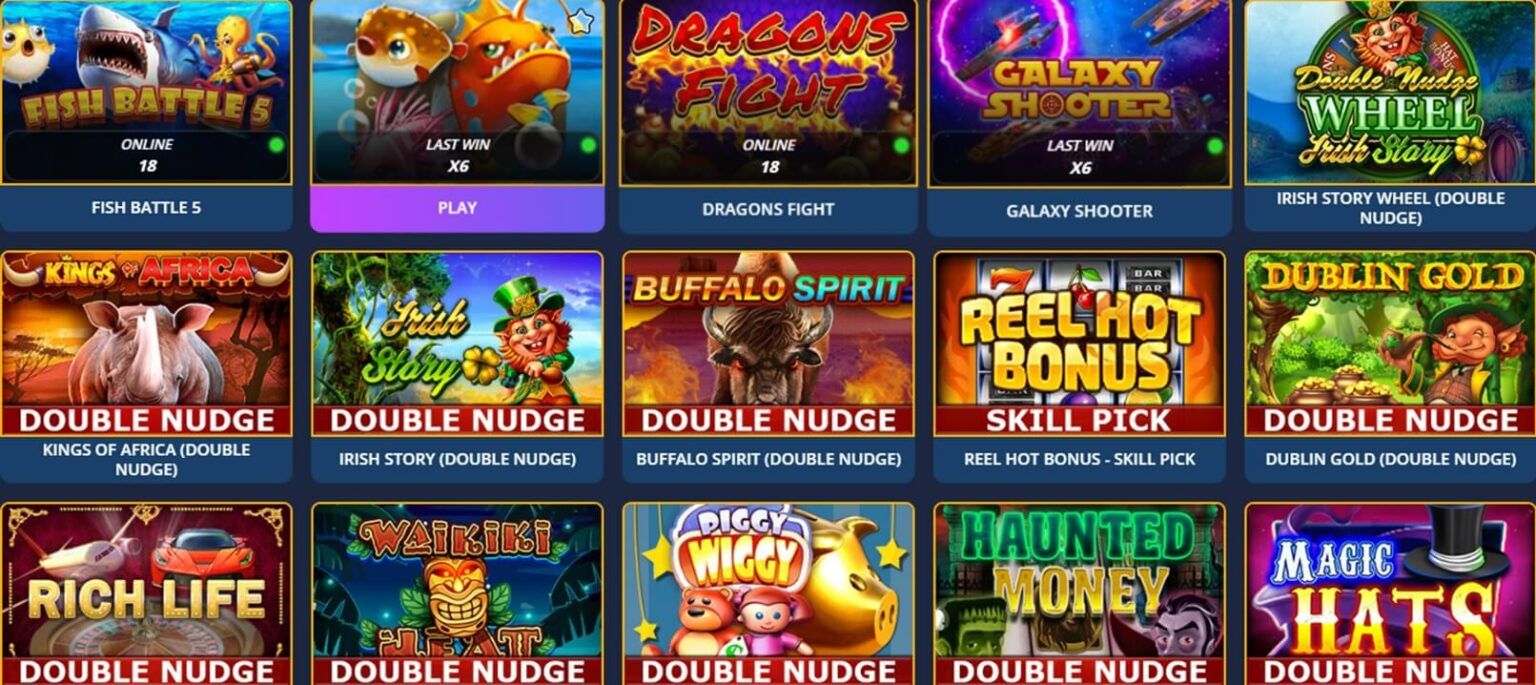Screen dimensions: 1536x685
Task: Click the purple PLAY button
Action: [457, 208]
